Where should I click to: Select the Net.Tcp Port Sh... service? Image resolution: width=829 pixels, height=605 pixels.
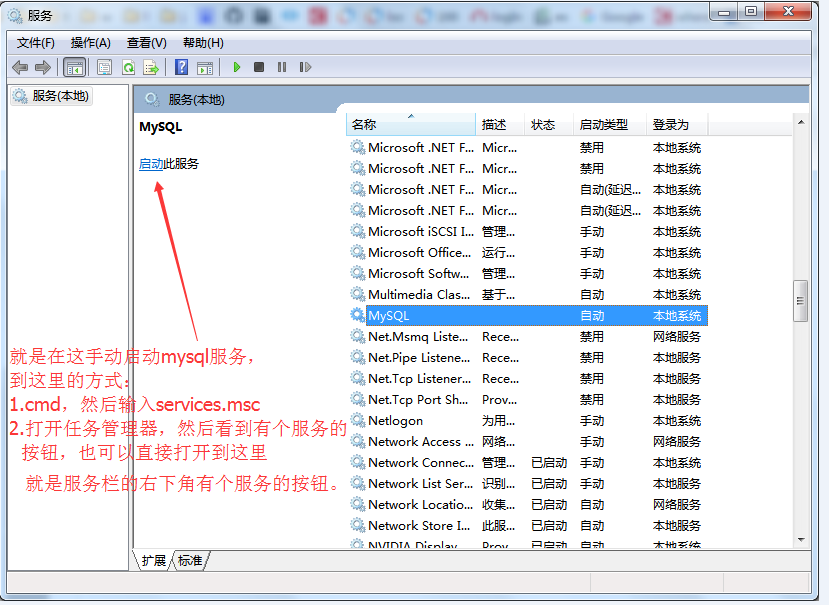click(x=529, y=399)
